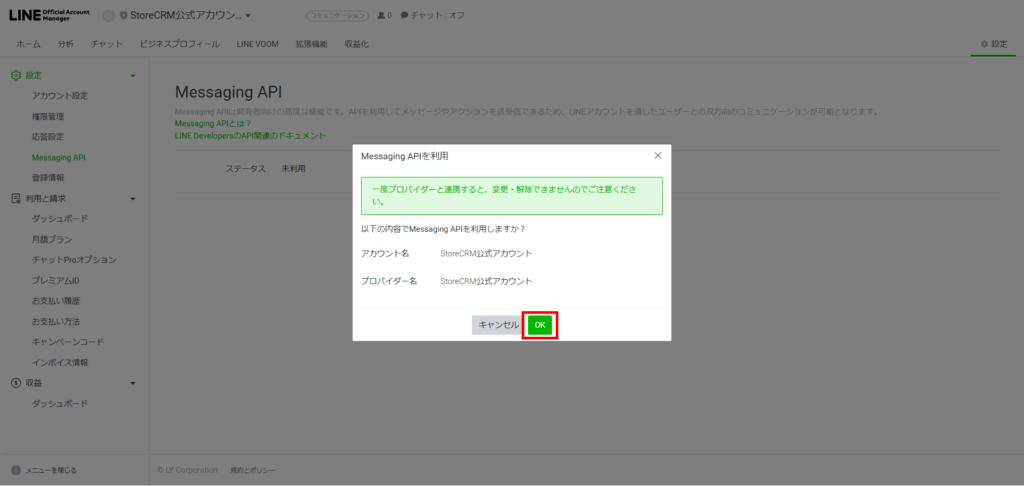Switch to the LINE VOOM tab

(x=260, y=44)
